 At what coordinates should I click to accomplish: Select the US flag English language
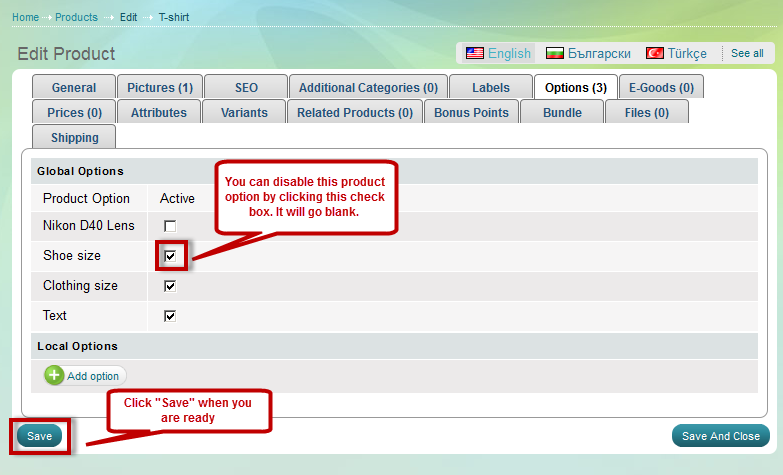coord(475,53)
